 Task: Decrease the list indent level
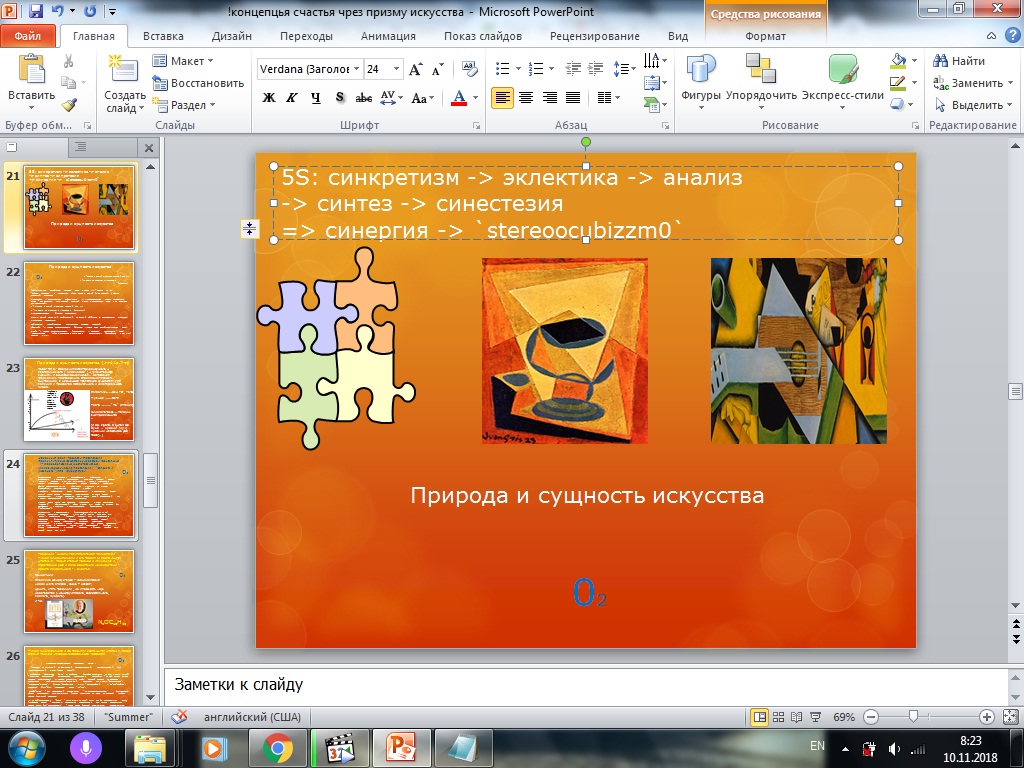pos(573,69)
